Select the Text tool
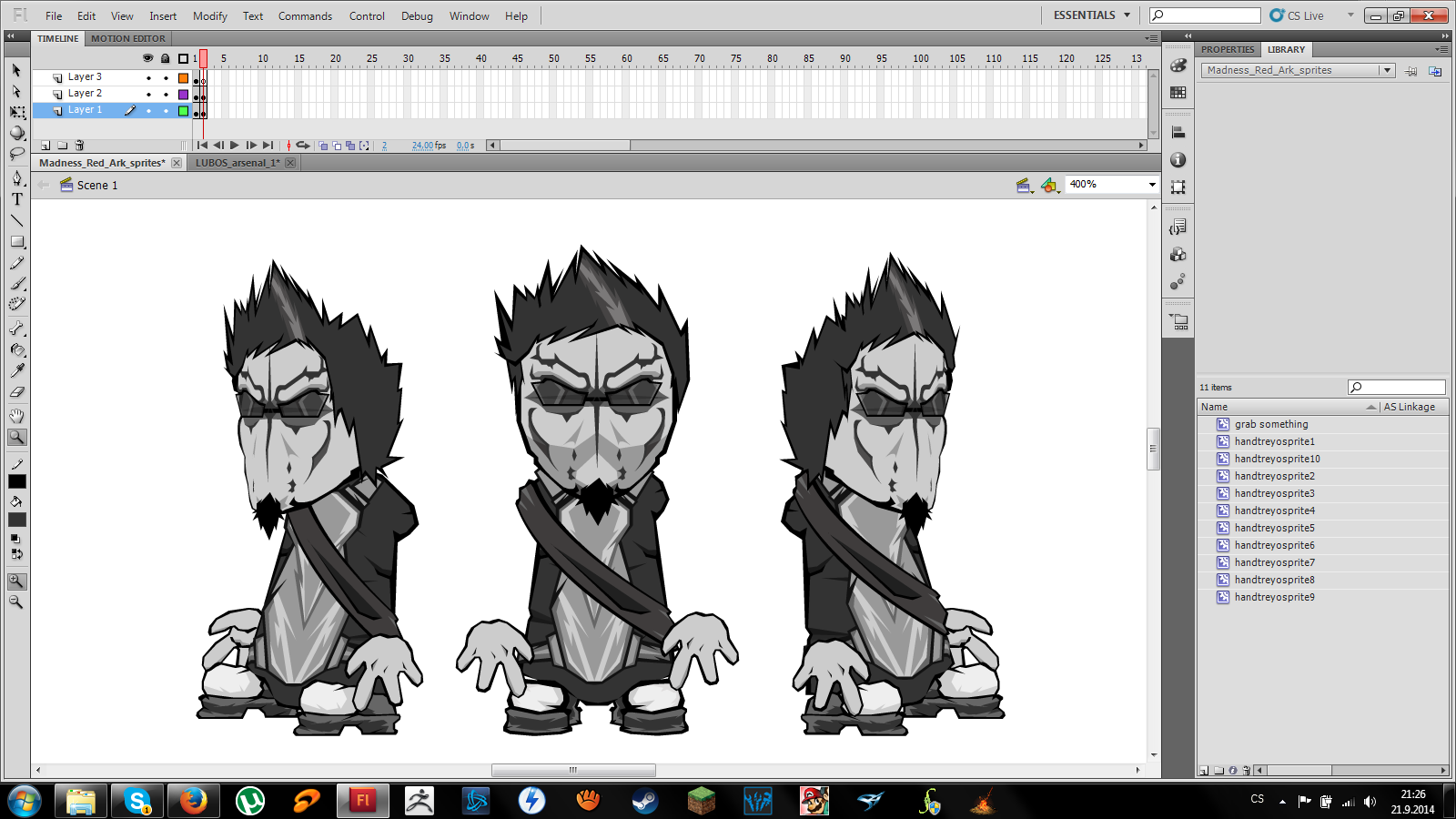Viewport: 1456px width, 819px height. (16, 199)
